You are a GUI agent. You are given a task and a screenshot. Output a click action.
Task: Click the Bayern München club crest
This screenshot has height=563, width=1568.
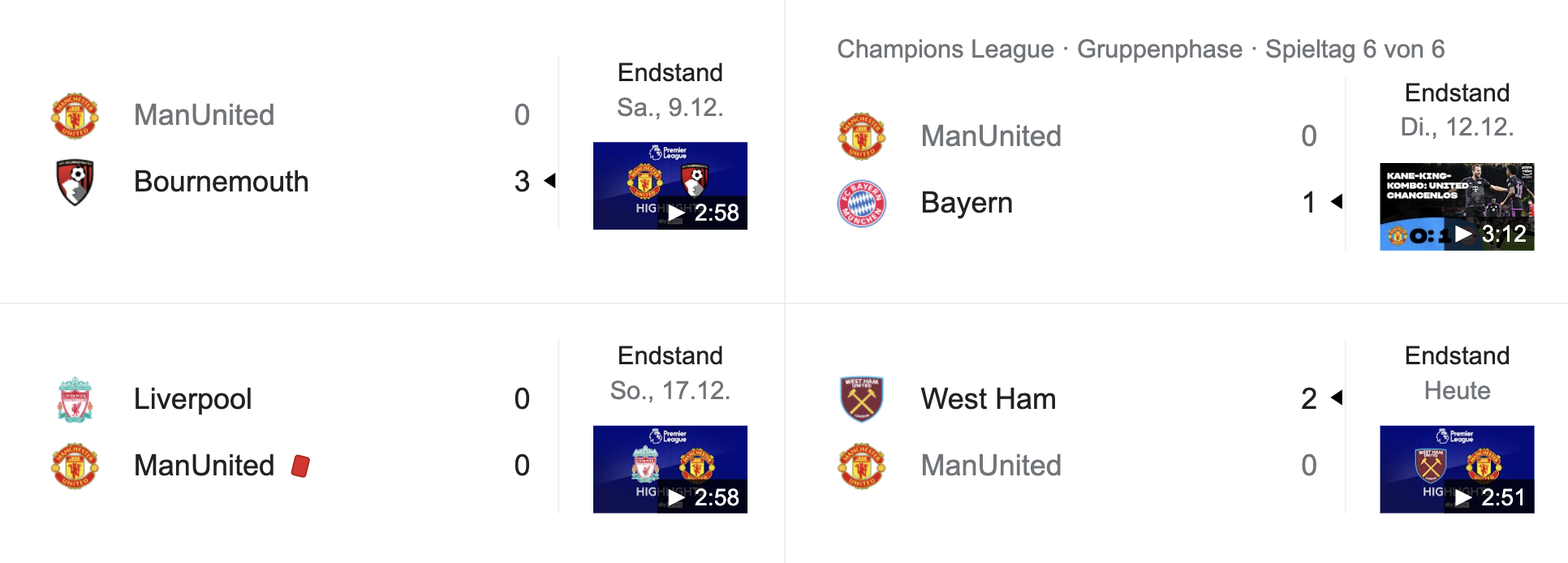861,203
